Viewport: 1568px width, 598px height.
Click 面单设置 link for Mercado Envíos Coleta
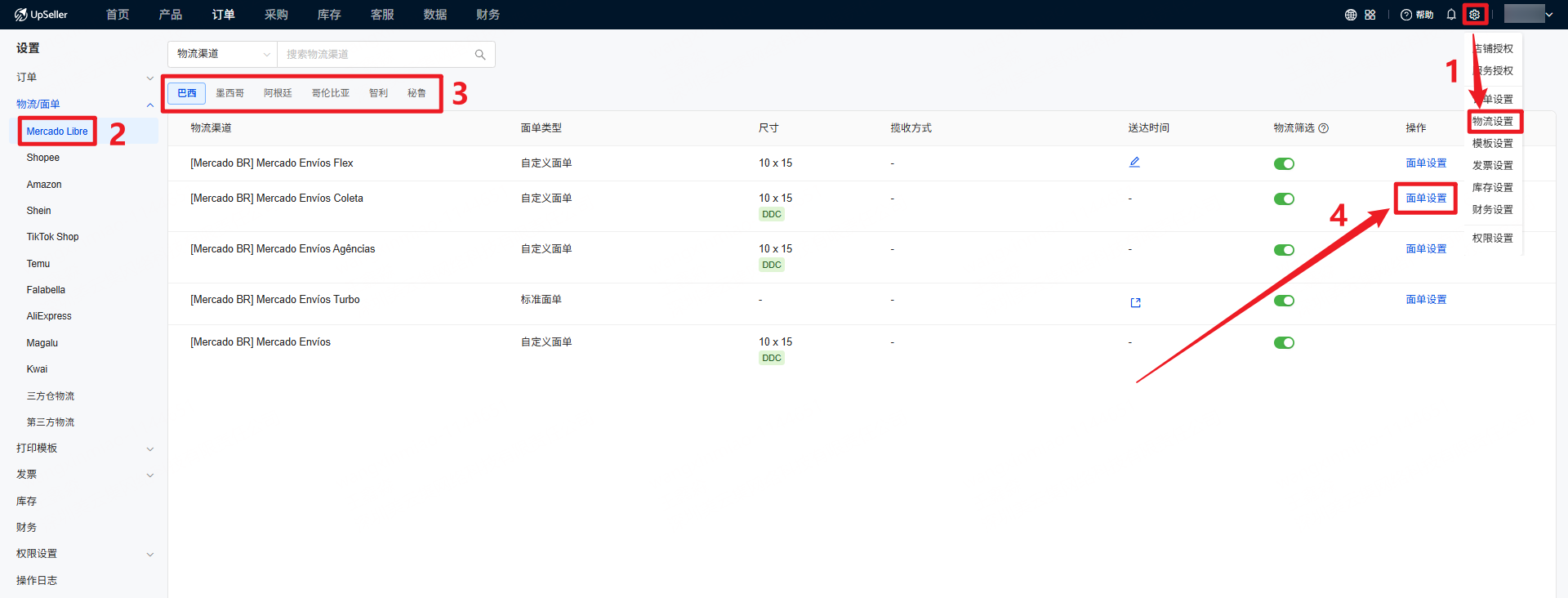(x=1426, y=199)
